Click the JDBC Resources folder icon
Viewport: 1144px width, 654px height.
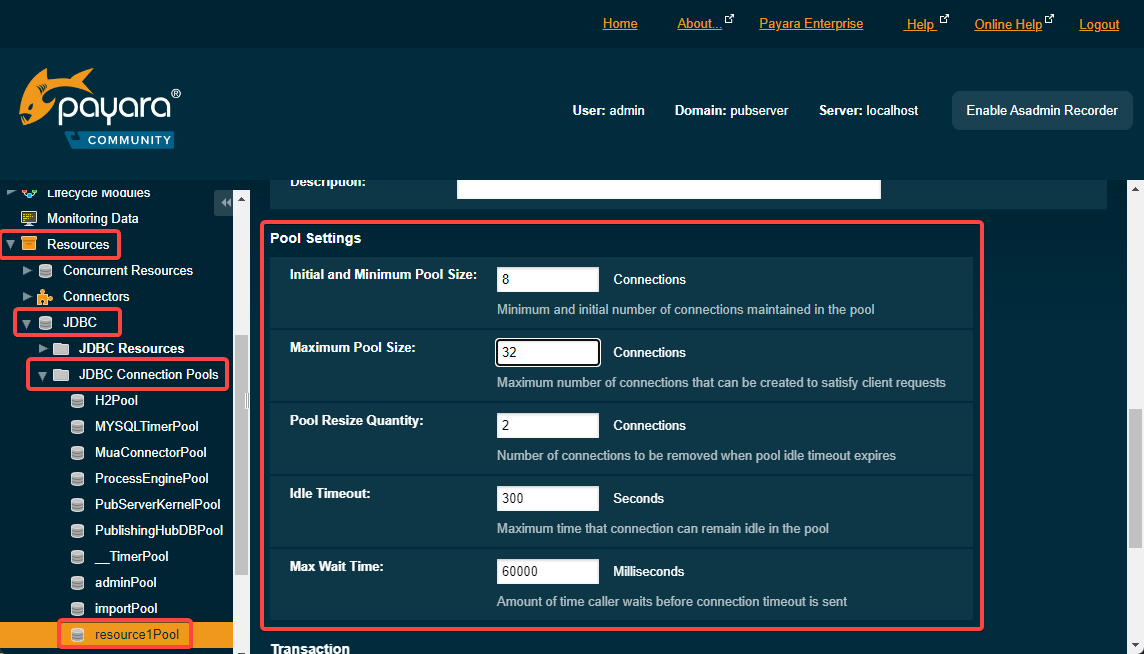click(x=61, y=348)
